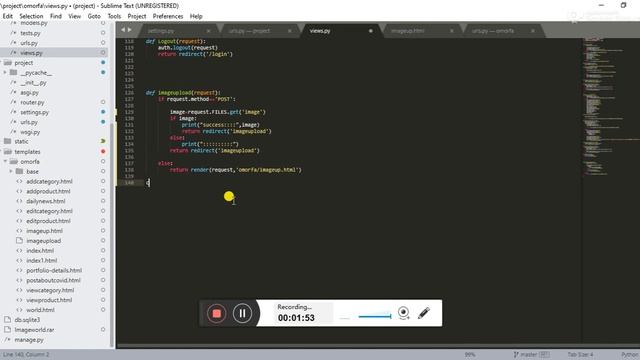Open the Preferences menu

pos(168,16)
